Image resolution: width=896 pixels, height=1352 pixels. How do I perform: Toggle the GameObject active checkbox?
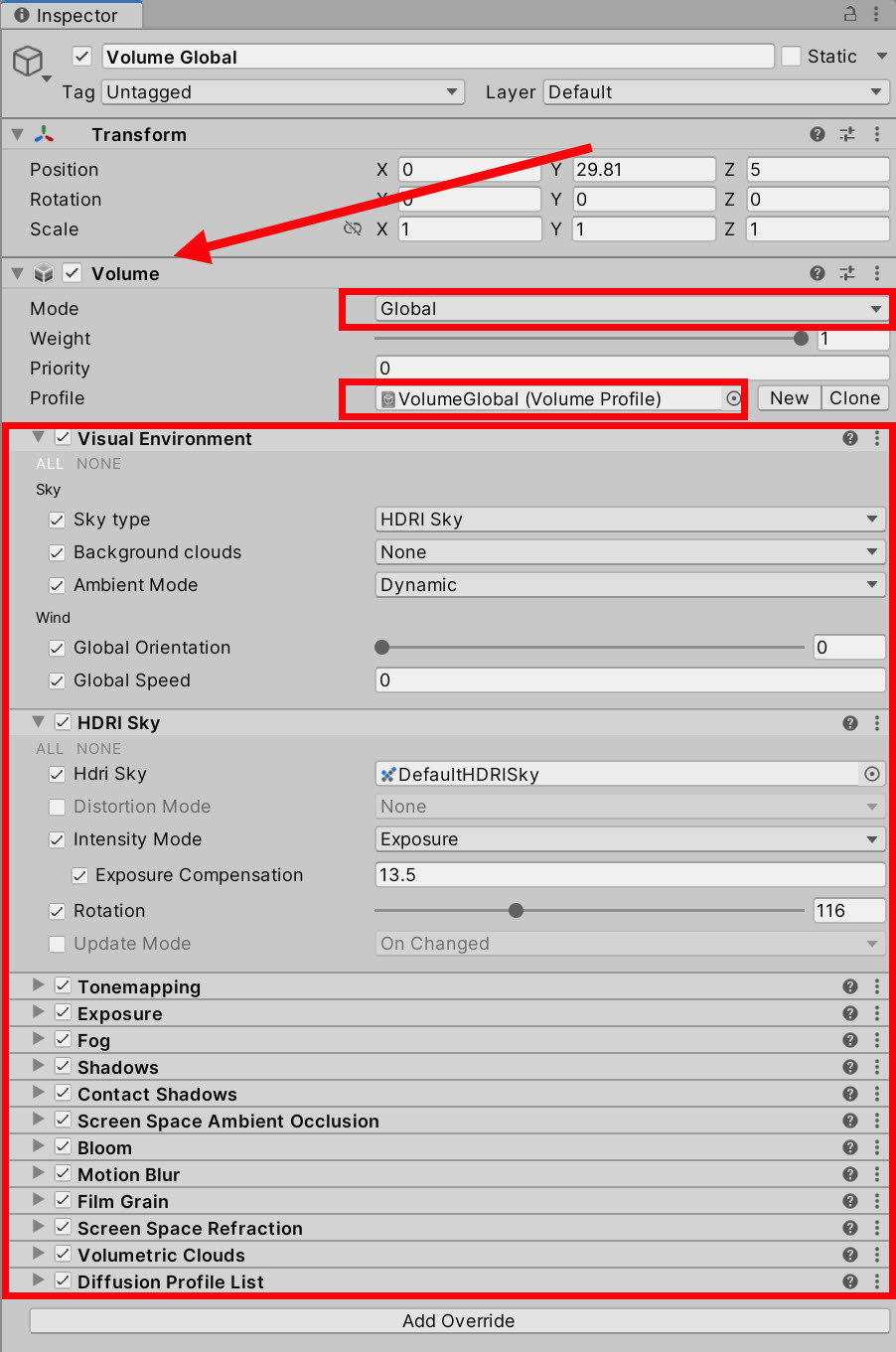82,57
